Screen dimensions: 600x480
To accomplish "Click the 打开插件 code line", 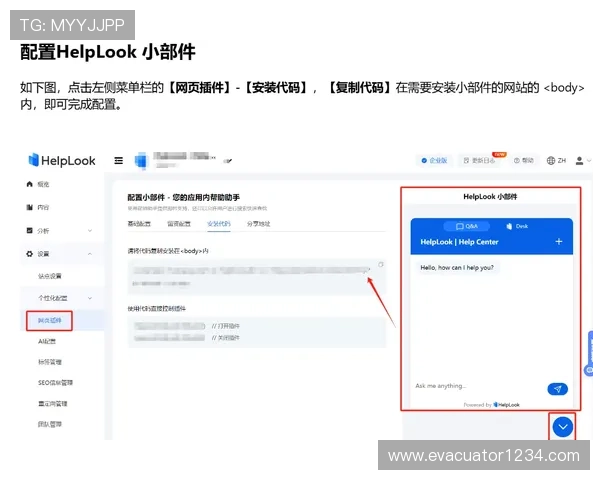I will click(x=188, y=326).
